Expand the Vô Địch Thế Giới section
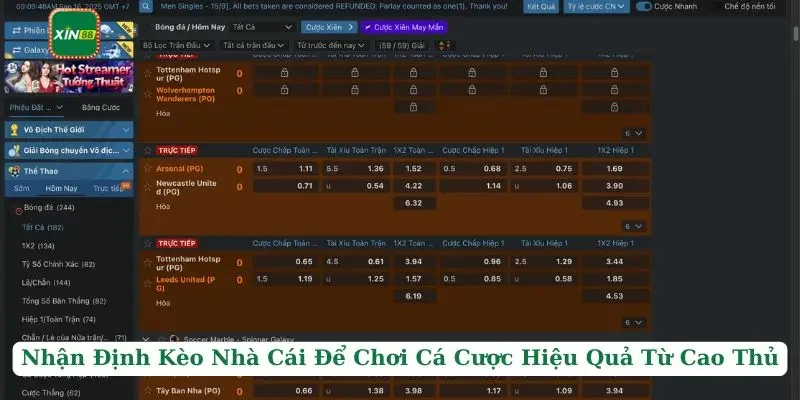 [126, 130]
